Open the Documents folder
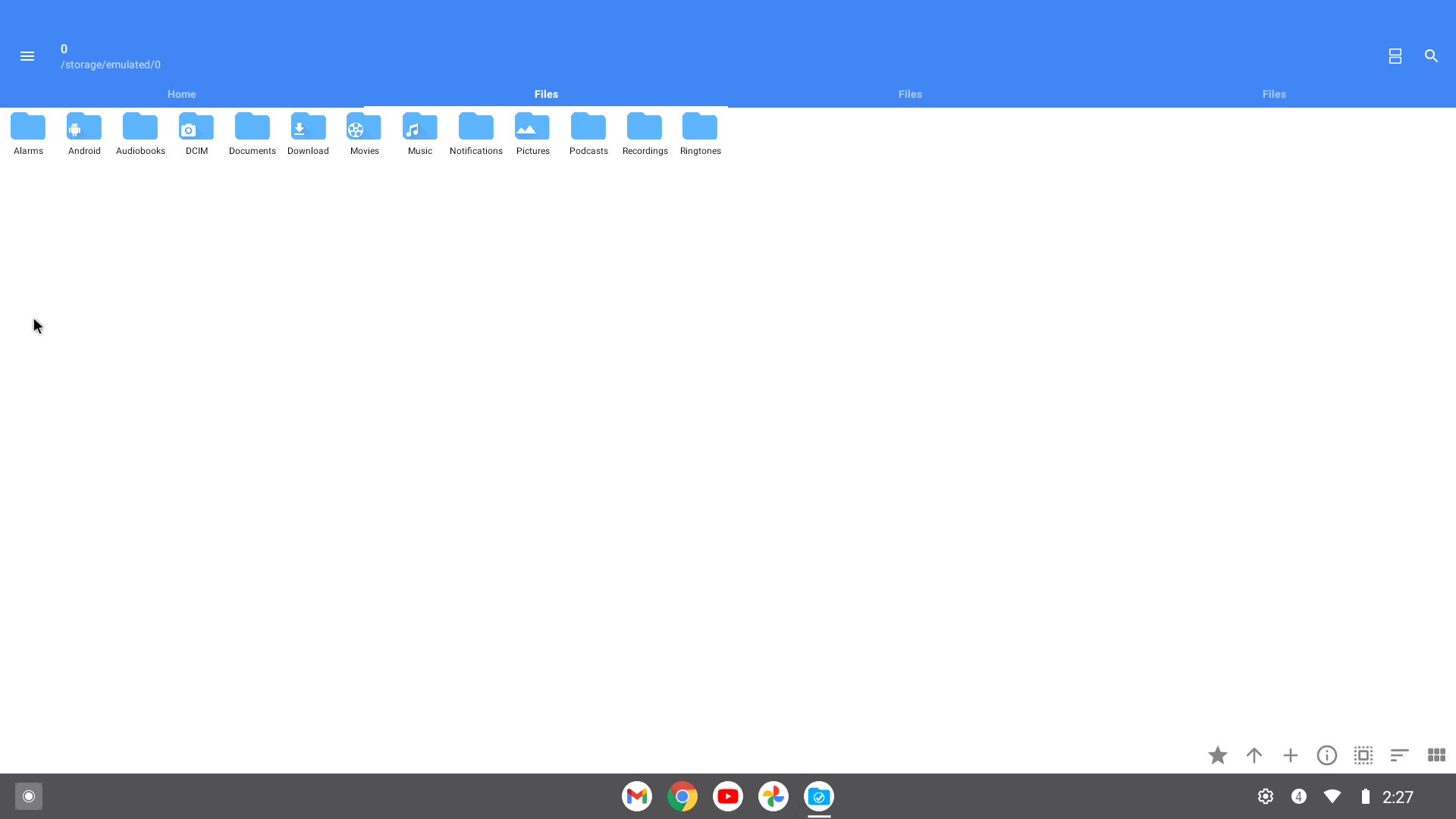1456x819 pixels. [252, 133]
